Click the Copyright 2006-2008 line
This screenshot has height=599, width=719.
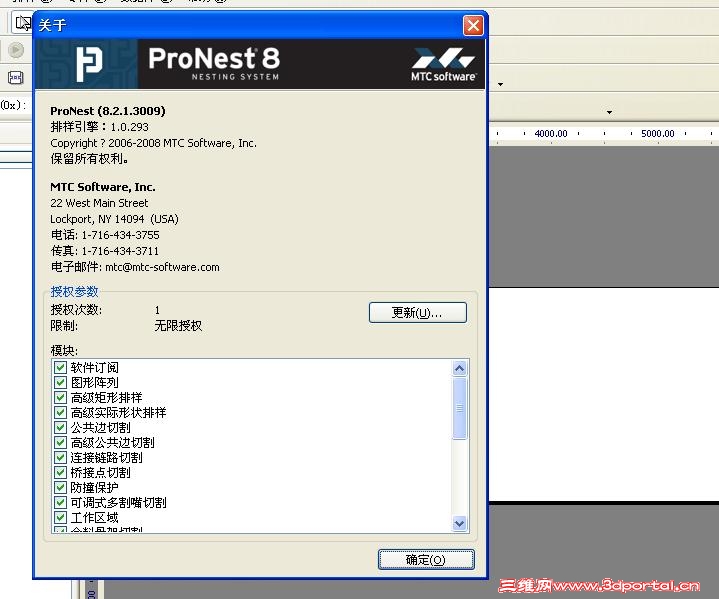[x=154, y=143]
